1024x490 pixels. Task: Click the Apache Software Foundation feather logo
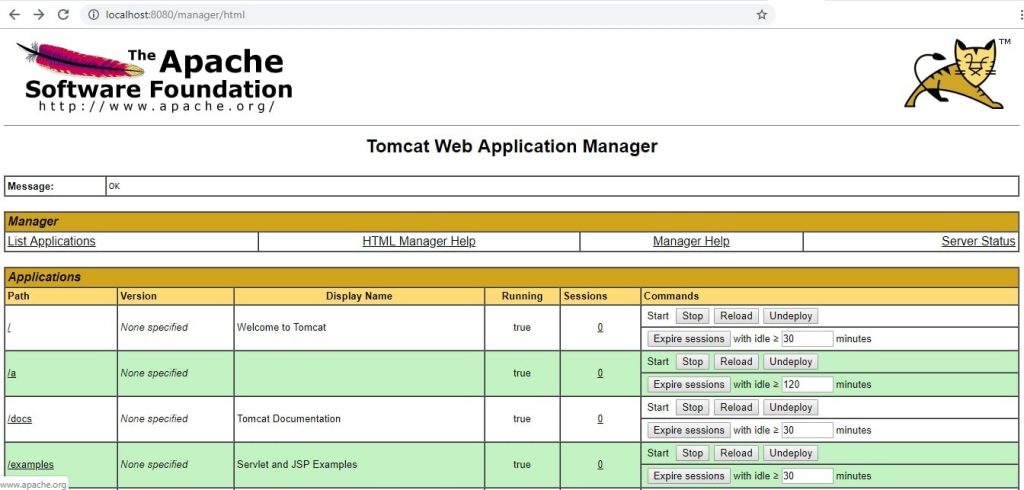point(155,78)
